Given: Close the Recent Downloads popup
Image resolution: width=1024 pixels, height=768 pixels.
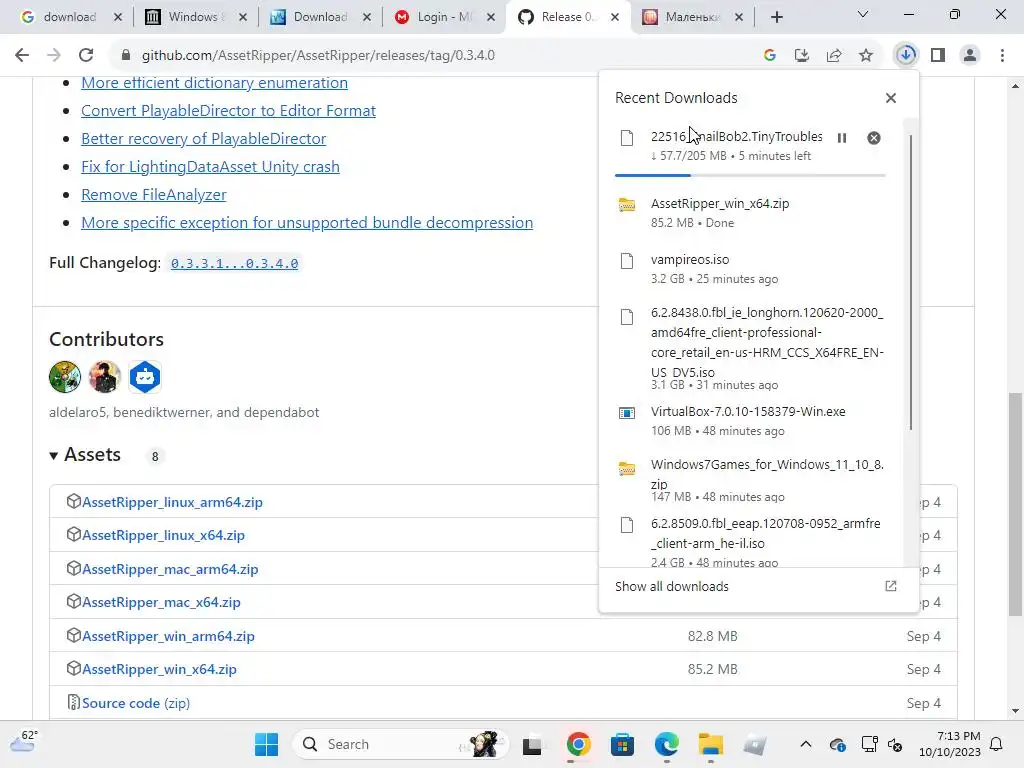Looking at the screenshot, I should coord(891,98).
